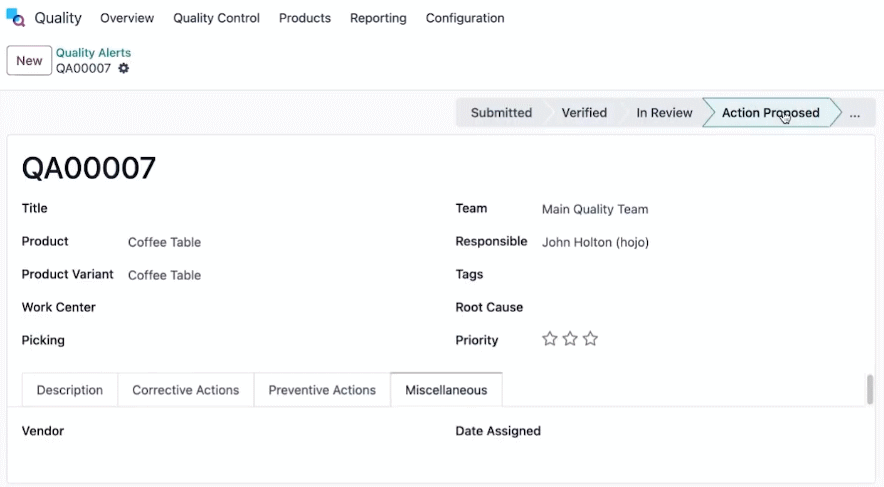This screenshot has width=884, height=487.
Task: Open the gear actions menu beside QA00007
Action: click(x=123, y=68)
